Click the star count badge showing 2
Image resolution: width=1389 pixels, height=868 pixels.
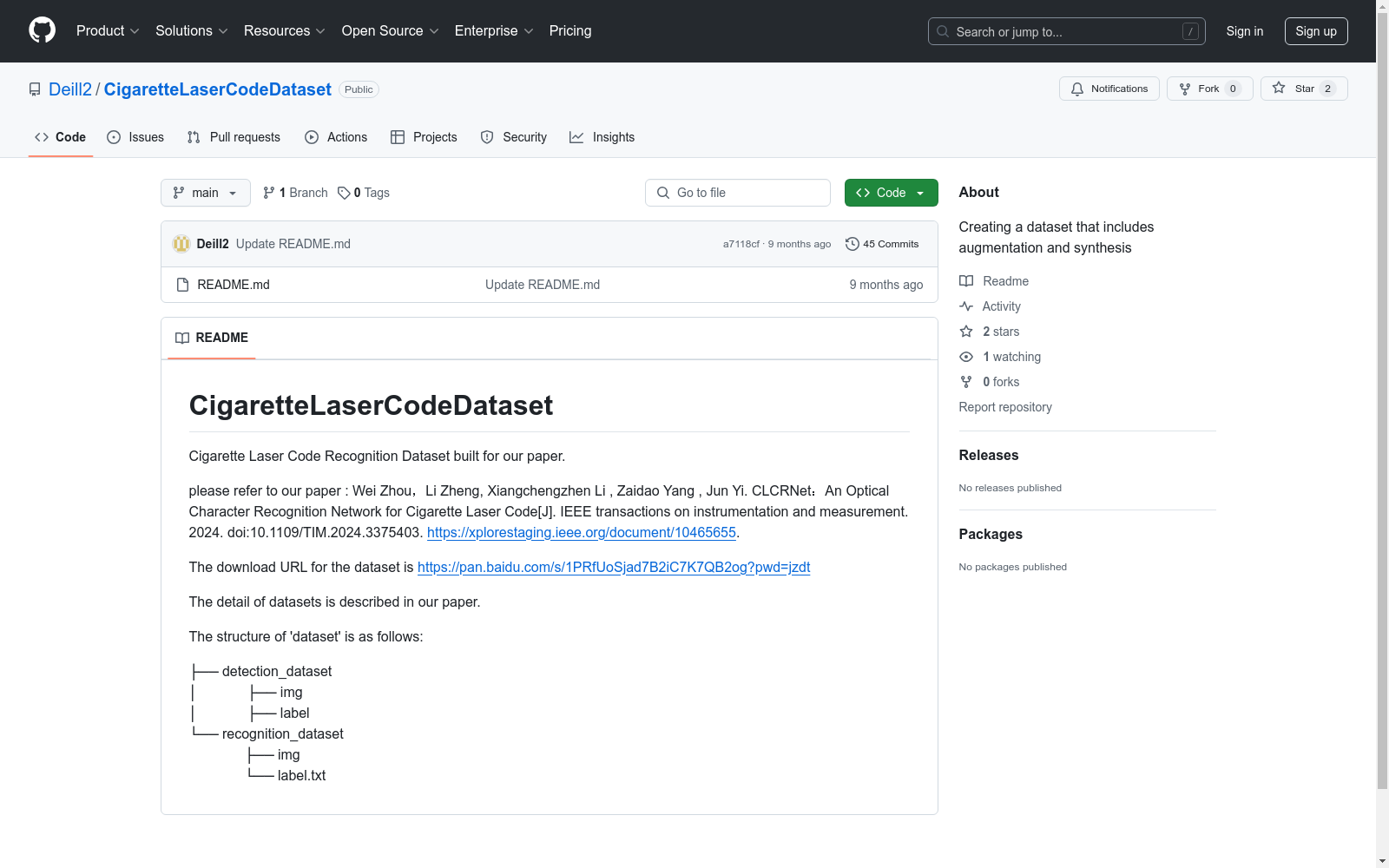coord(1327,89)
